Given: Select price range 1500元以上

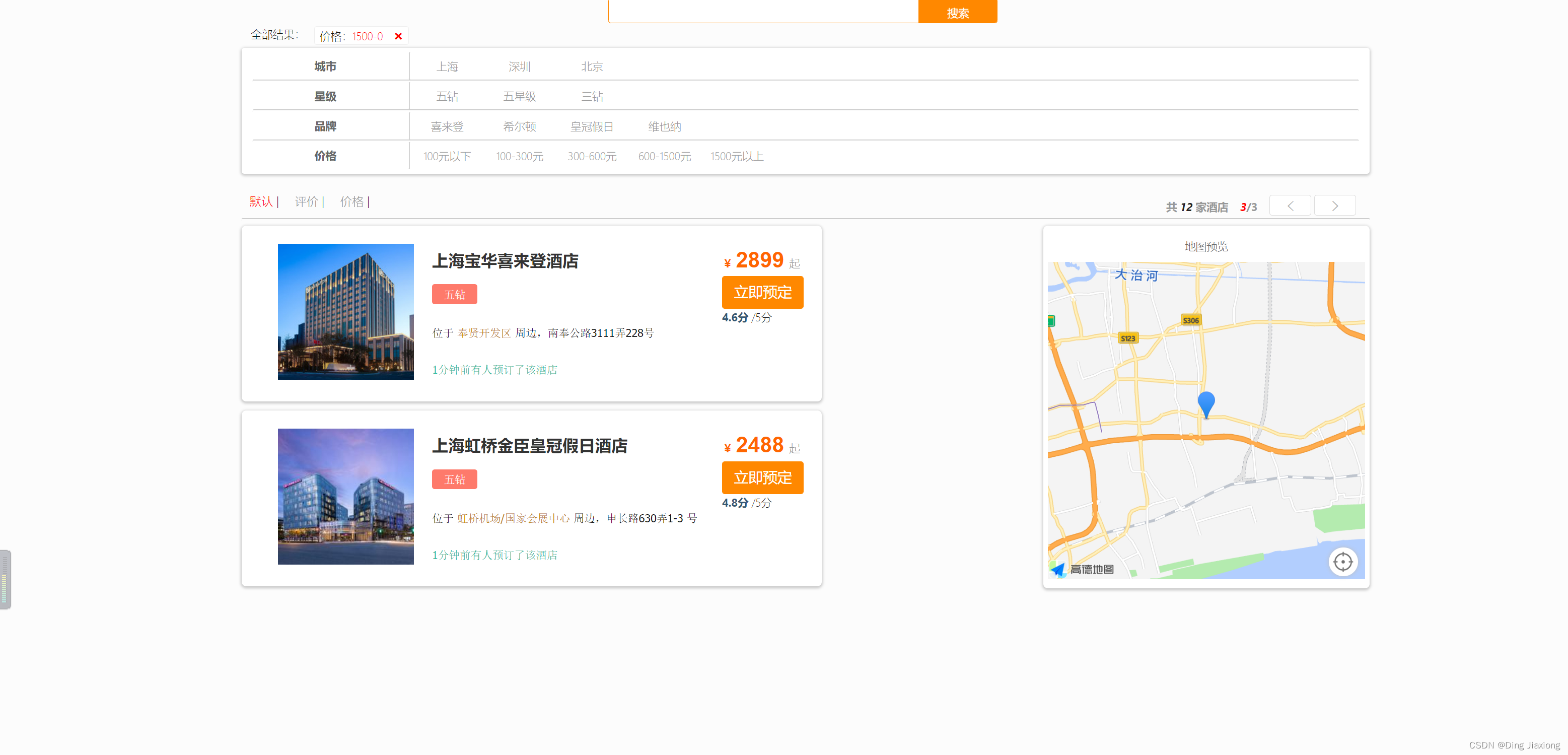Looking at the screenshot, I should pos(737,157).
